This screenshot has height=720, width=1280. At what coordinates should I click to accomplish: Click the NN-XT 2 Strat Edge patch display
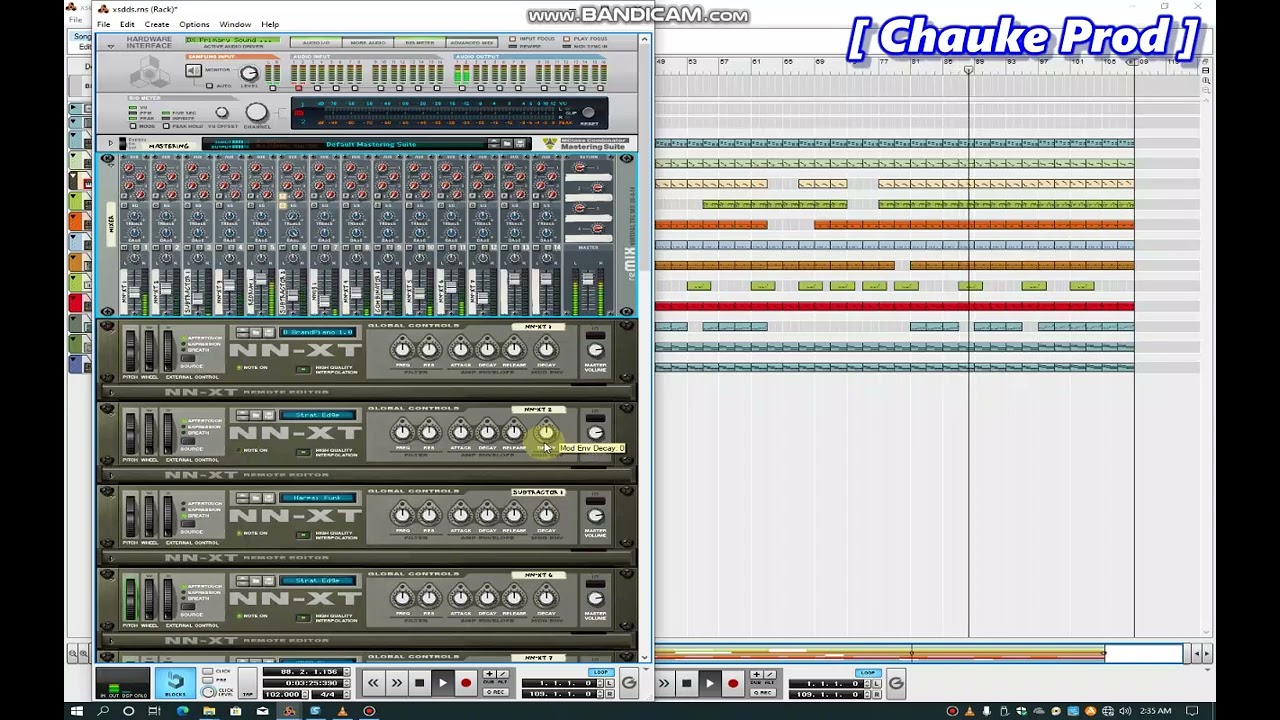coord(317,415)
